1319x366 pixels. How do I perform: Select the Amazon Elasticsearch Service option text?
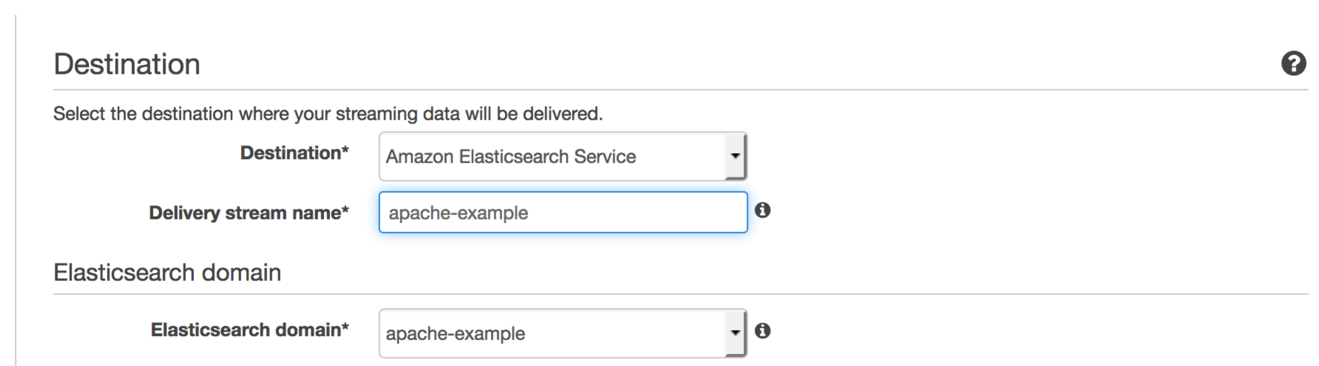pyautogui.click(x=511, y=157)
